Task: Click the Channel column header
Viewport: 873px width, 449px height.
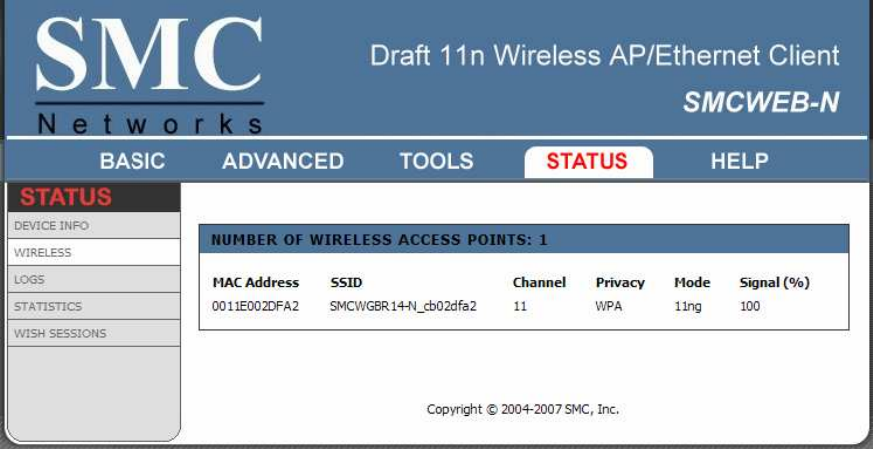Action: pyautogui.click(x=539, y=282)
